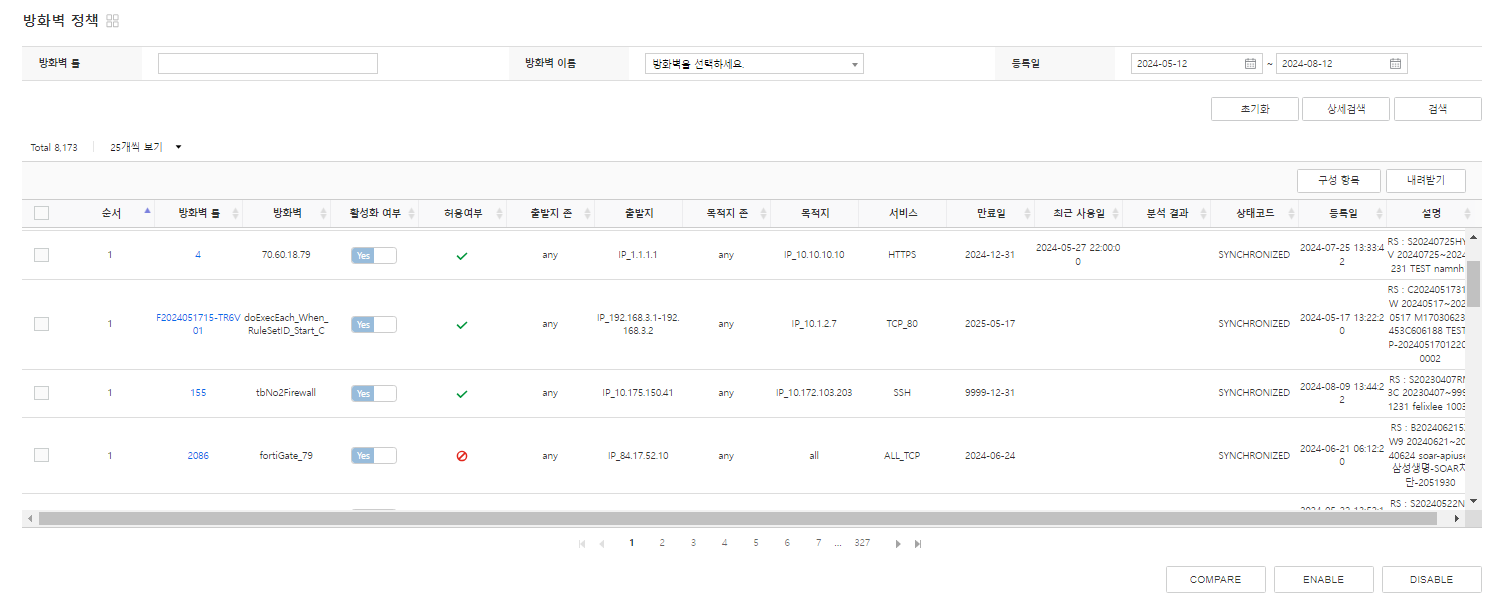
Task: Sort by 목적지 존 column sort icon
Action: pyautogui.click(x=762, y=213)
